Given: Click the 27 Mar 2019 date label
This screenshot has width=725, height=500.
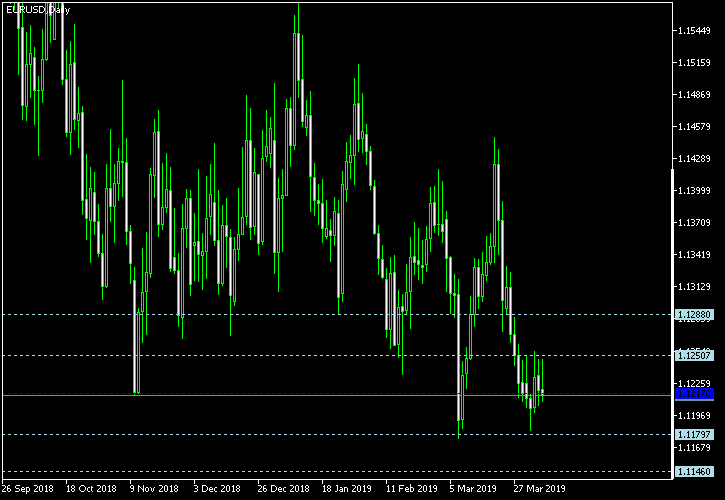Looking at the screenshot, I should click(539, 488).
